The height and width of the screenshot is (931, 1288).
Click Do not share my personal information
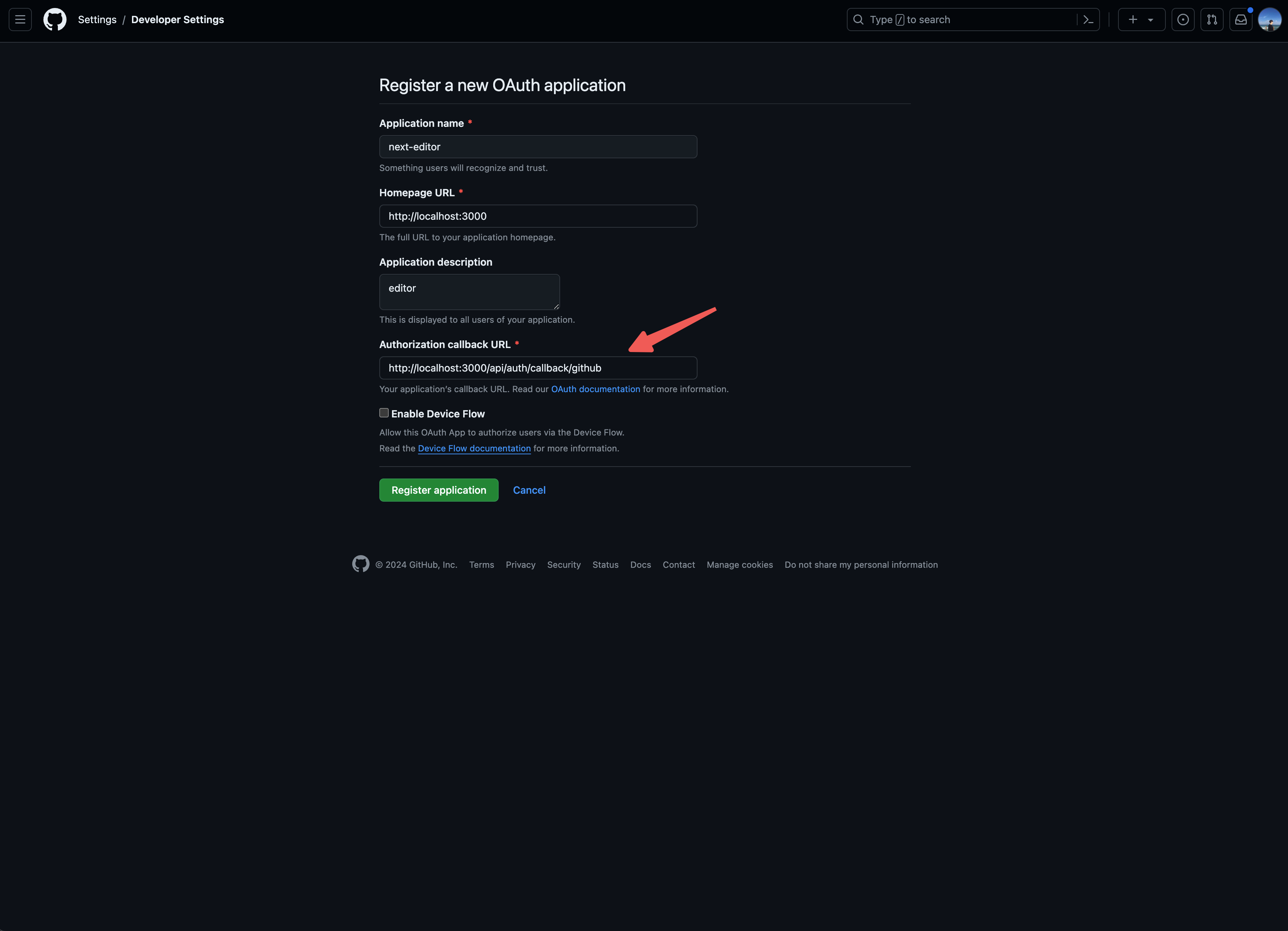tap(861, 565)
